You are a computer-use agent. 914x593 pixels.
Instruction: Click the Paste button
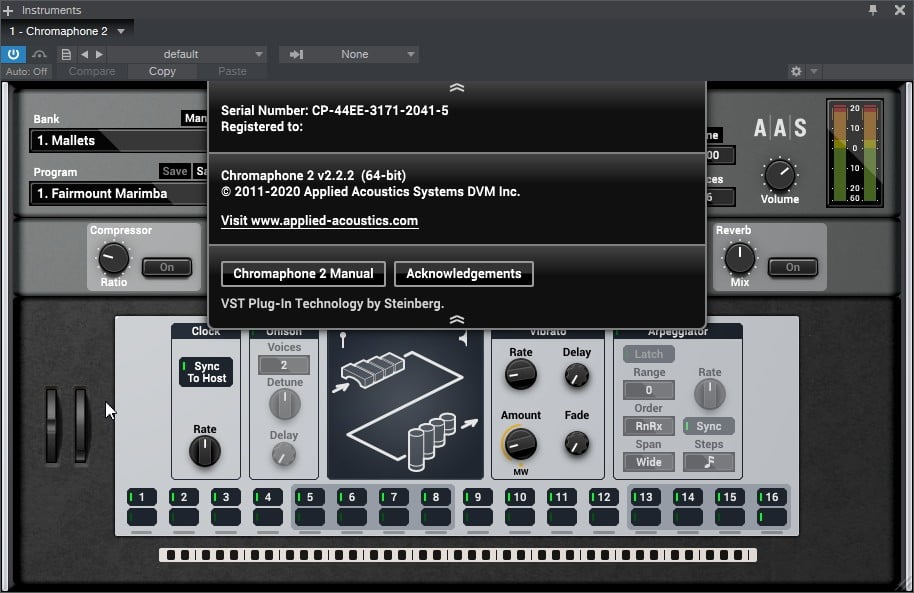[232, 71]
